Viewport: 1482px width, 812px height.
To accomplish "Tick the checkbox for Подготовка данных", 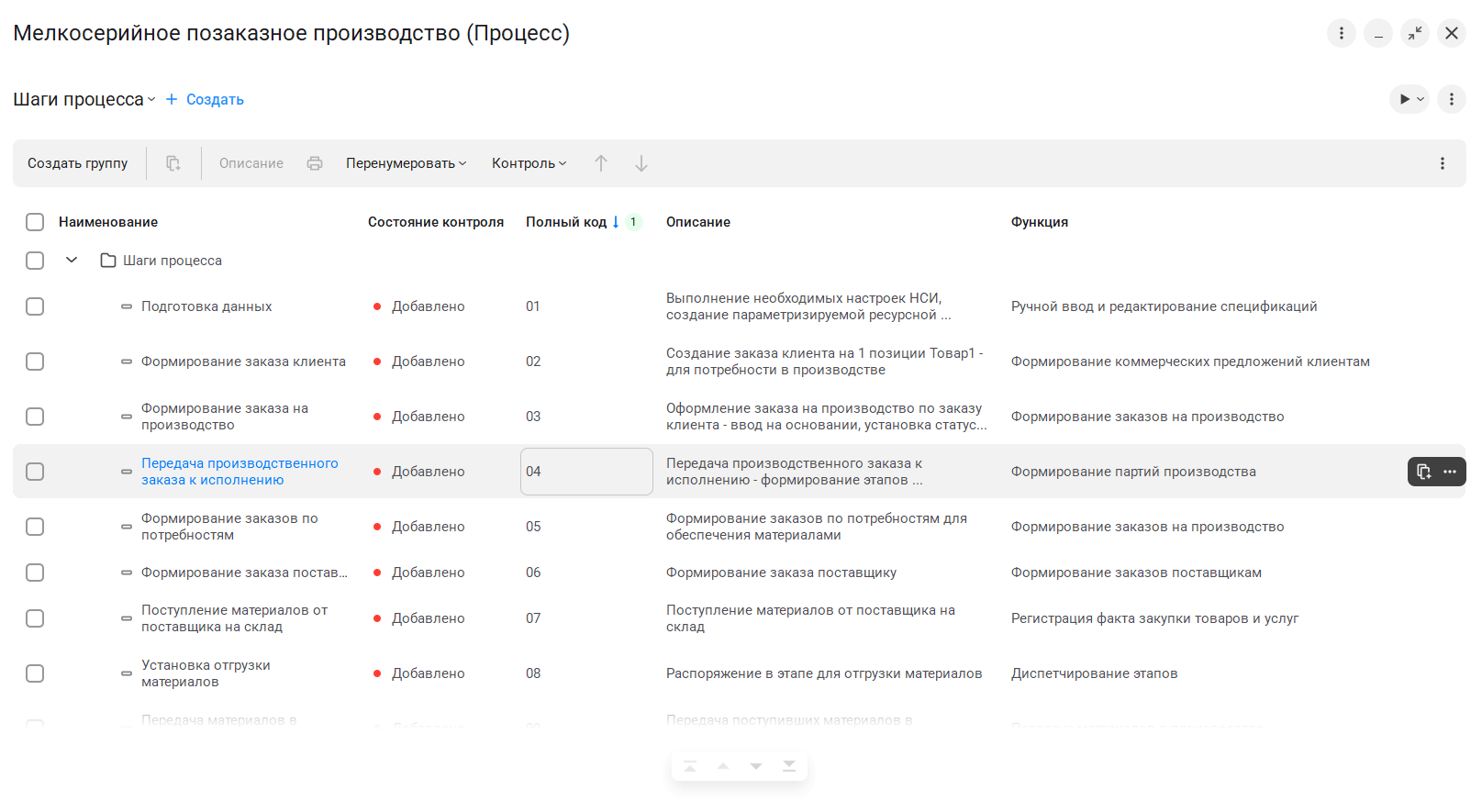I will 35,306.
